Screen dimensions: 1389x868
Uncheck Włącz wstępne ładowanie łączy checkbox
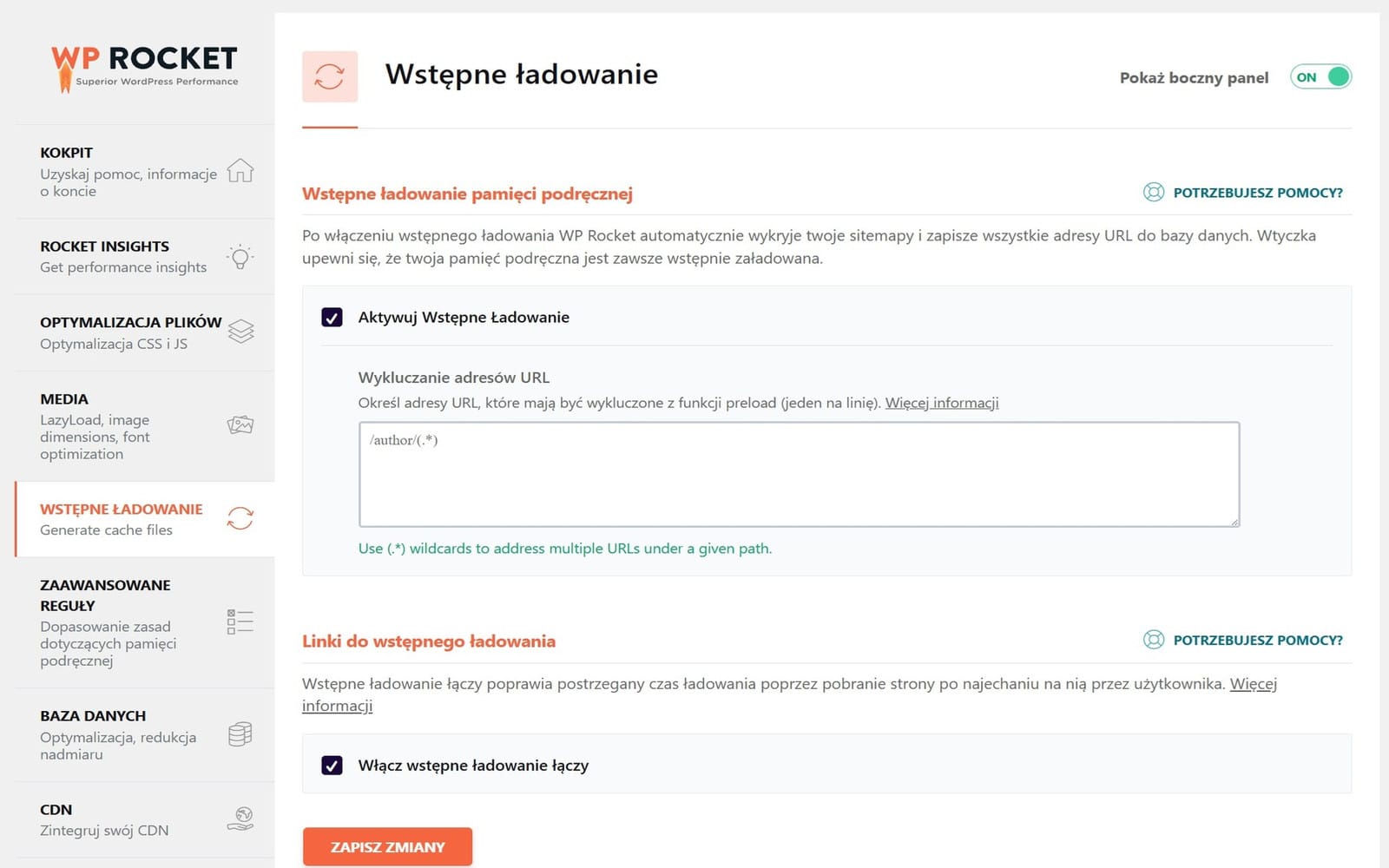click(332, 766)
